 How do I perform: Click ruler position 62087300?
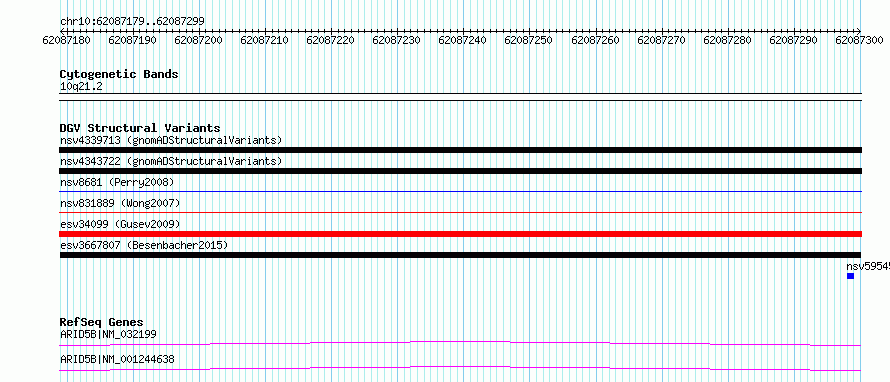[859, 40]
